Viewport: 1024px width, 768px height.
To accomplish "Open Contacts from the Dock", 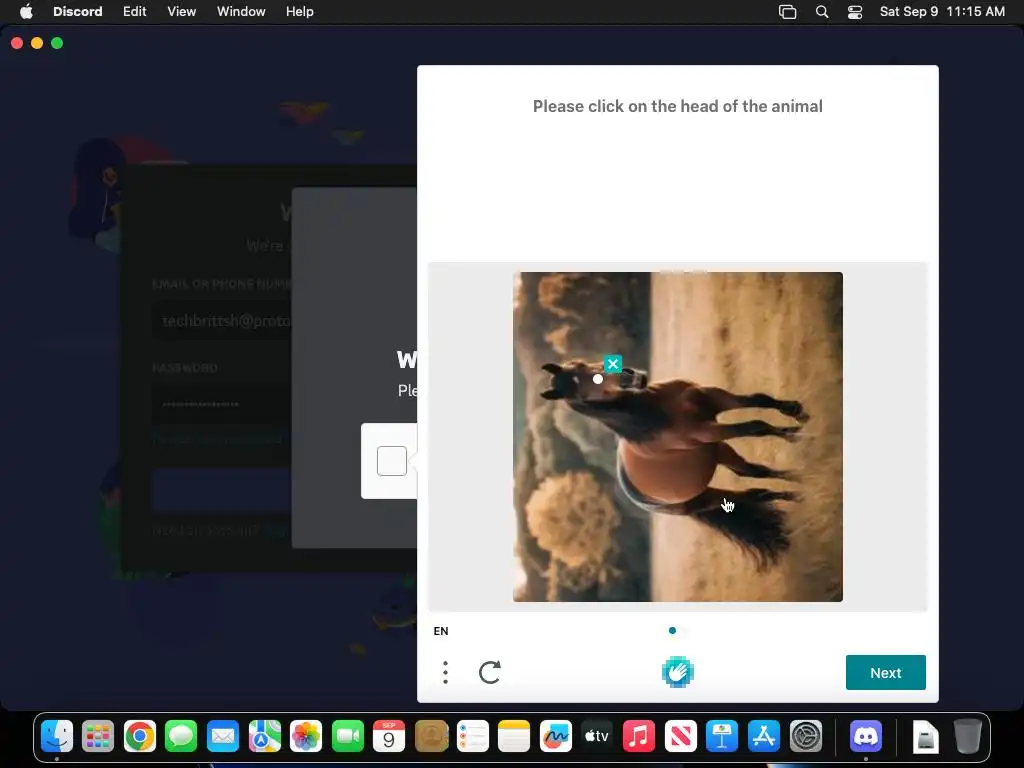I will click(431, 737).
